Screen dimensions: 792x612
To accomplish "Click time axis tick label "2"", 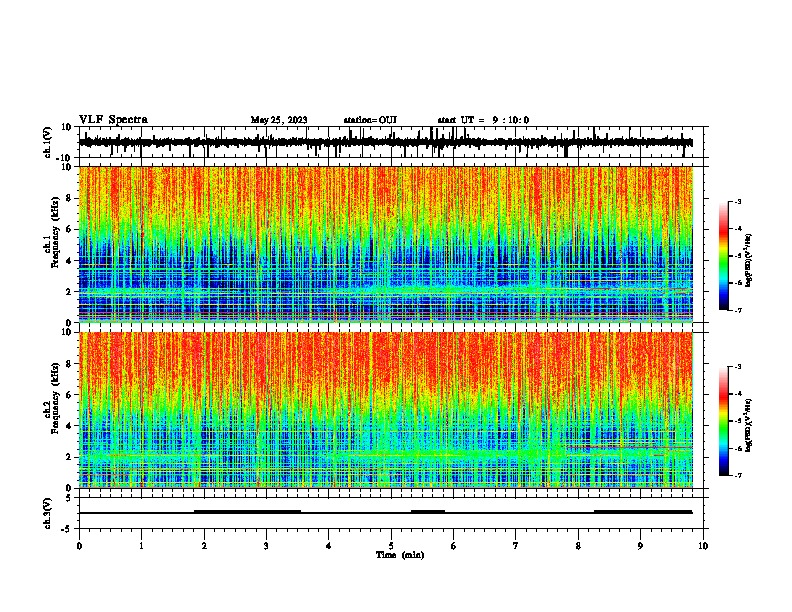I will (x=204, y=546).
